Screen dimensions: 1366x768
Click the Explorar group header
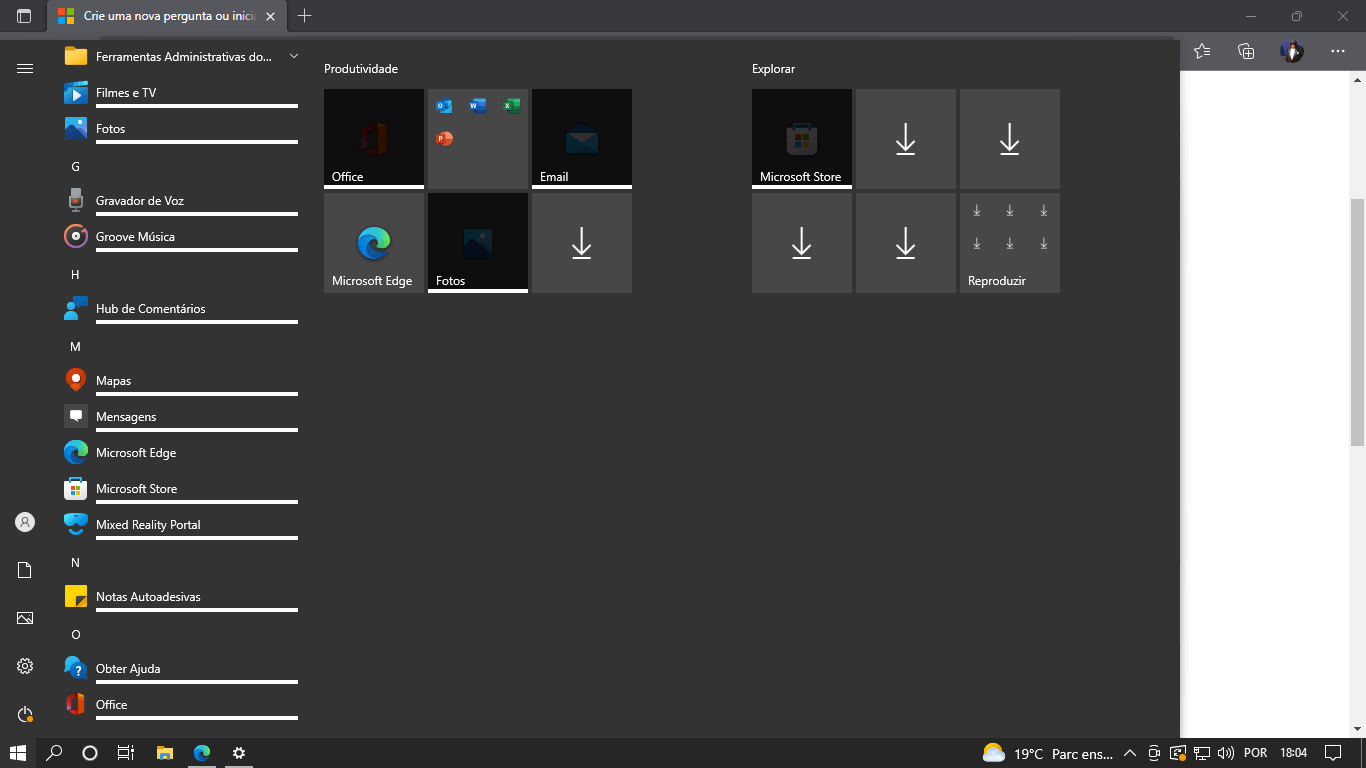[x=774, y=69]
